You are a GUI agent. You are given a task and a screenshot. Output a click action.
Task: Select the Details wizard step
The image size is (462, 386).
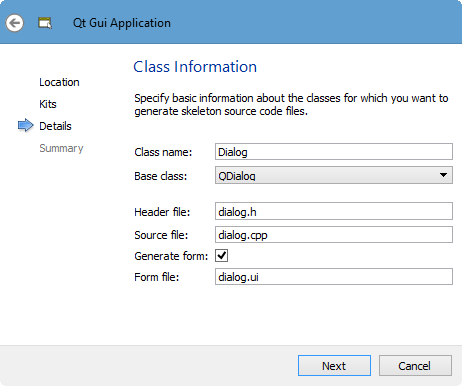coord(55,126)
